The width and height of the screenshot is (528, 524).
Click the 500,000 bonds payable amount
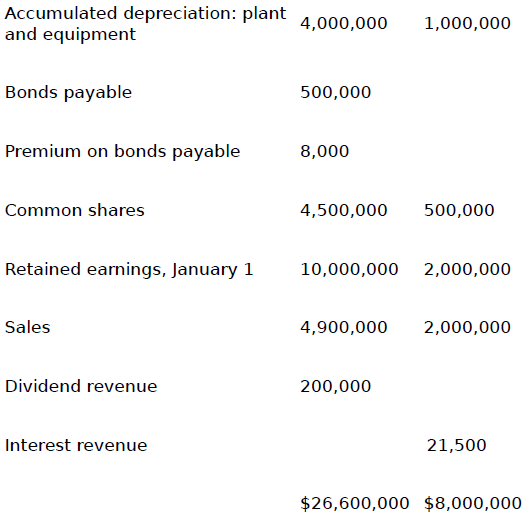(336, 92)
